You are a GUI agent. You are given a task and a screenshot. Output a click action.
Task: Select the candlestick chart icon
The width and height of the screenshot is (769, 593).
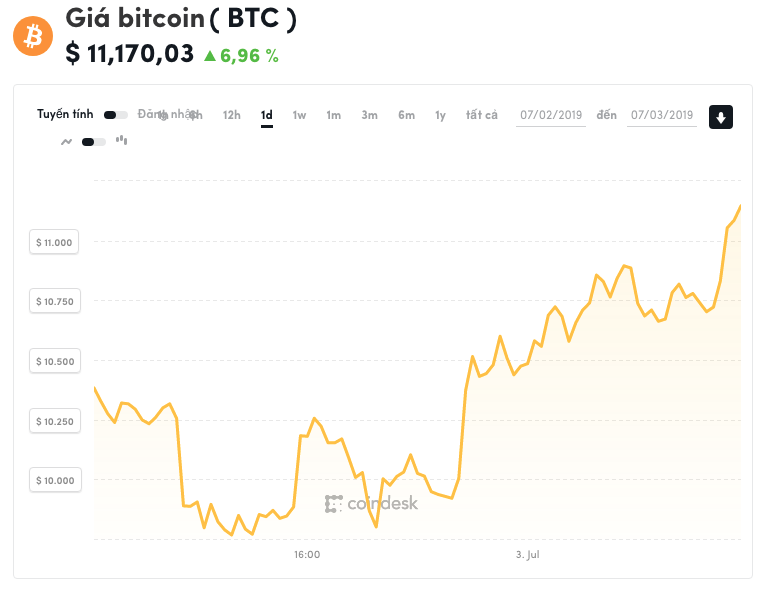122,141
